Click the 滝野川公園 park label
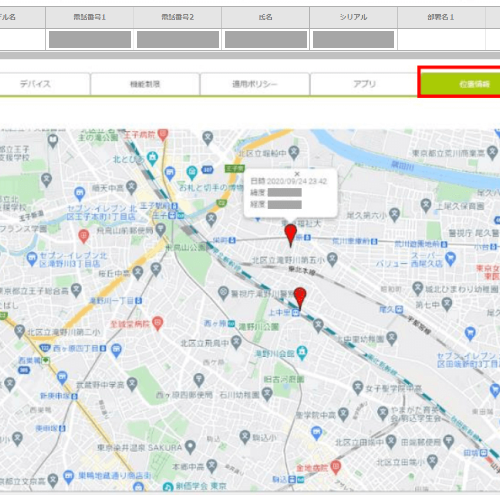The height and width of the screenshot is (495, 500). tap(259, 326)
